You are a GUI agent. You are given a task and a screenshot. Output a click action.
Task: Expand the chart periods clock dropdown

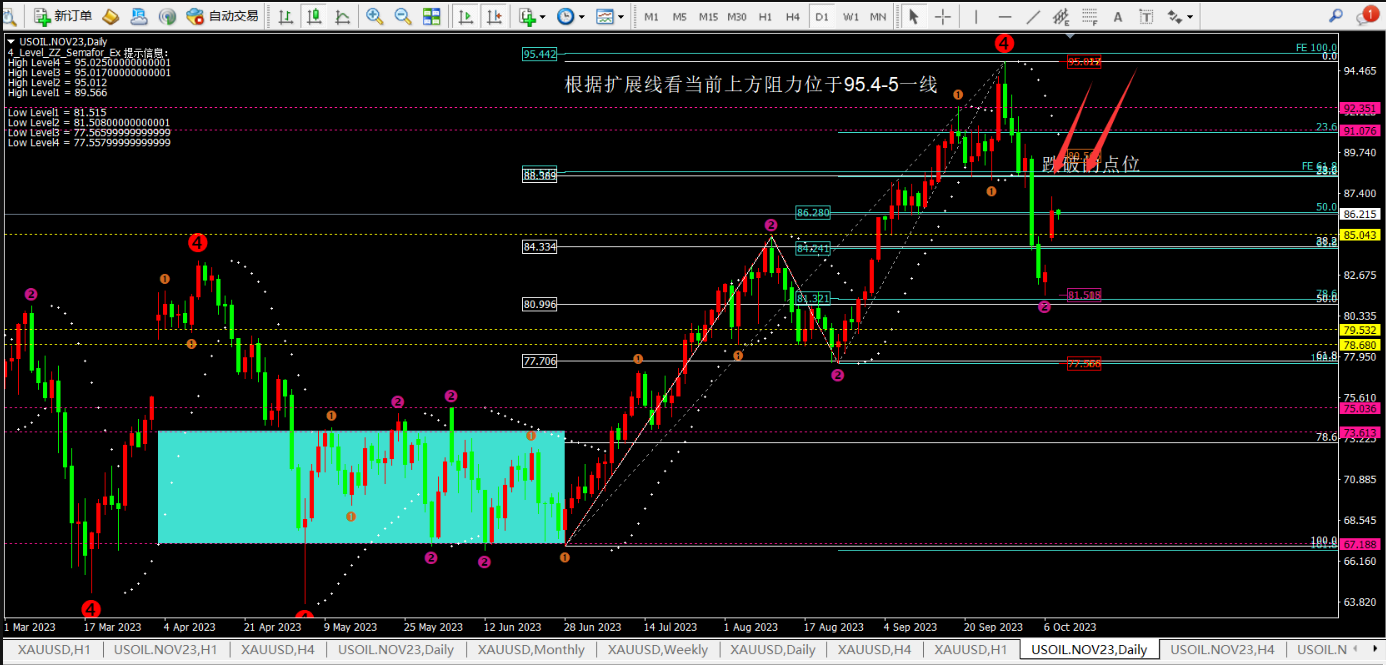pos(571,16)
